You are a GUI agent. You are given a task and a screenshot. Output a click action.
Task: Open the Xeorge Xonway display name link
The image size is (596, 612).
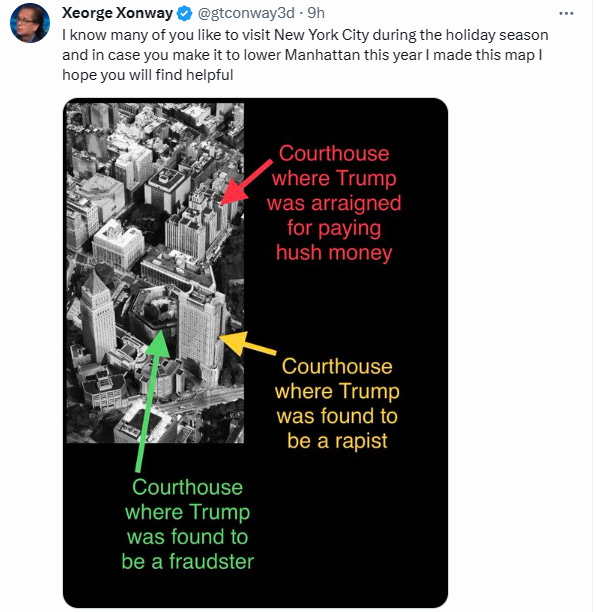point(117,13)
